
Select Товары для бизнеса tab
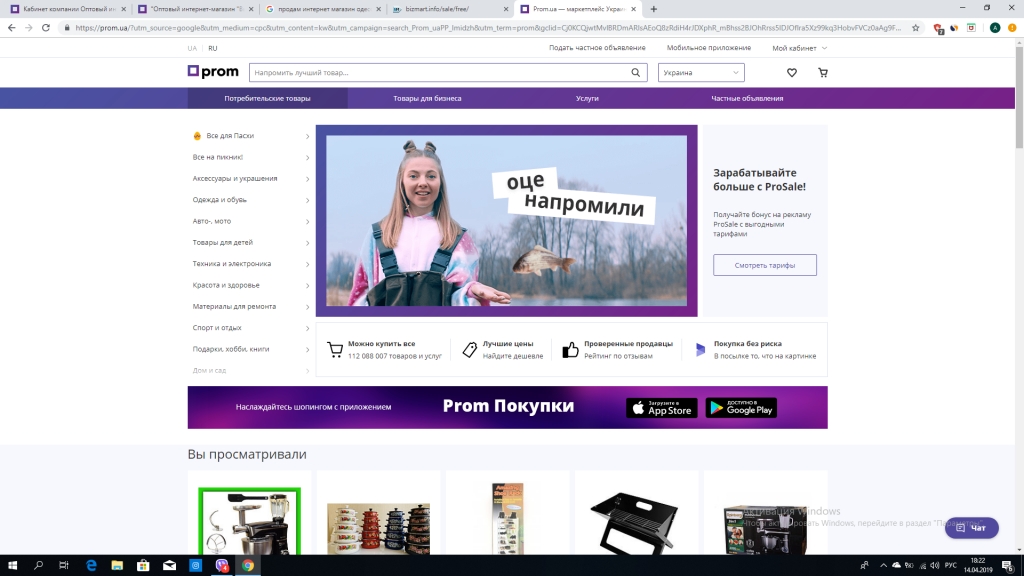(427, 98)
